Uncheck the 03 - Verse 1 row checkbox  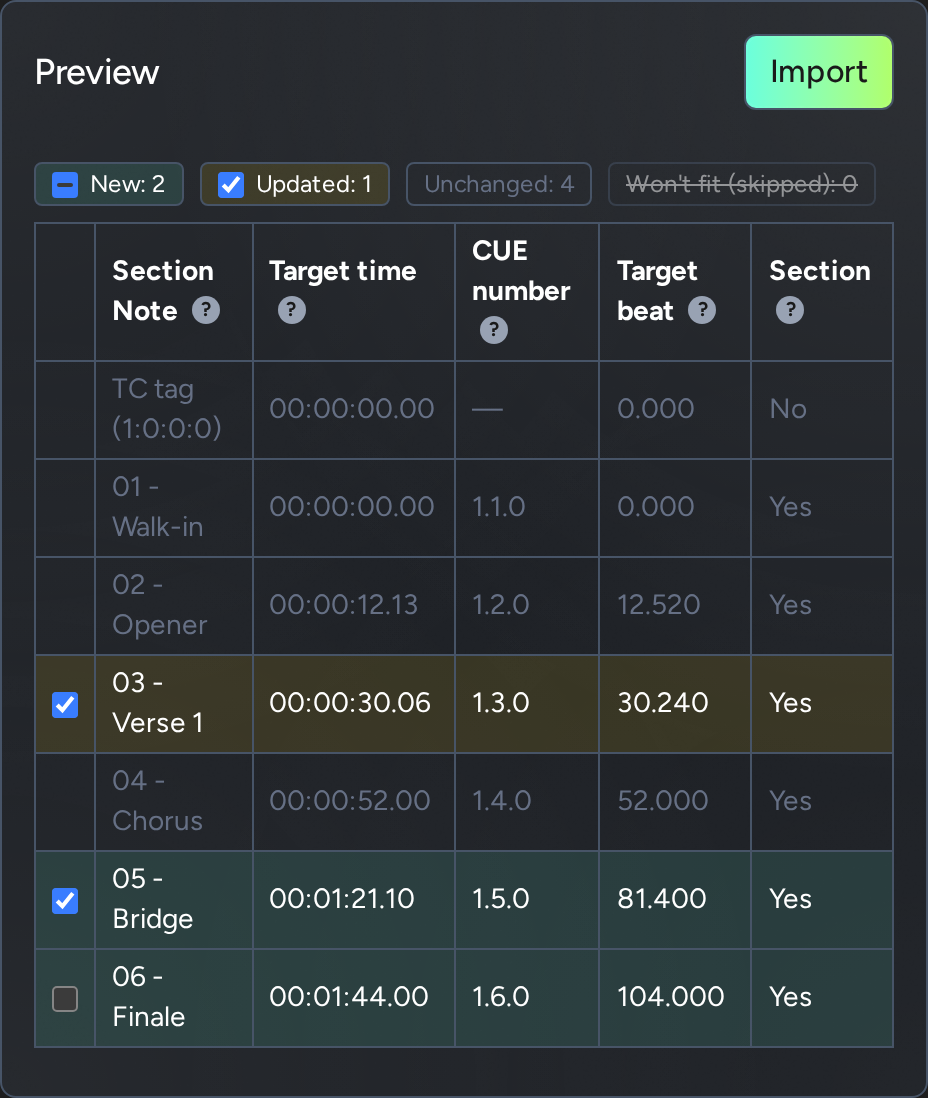(65, 704)
